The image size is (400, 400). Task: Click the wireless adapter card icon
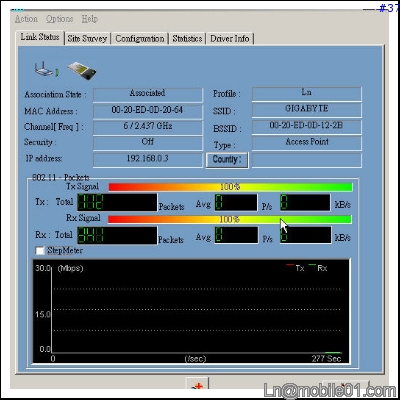tap(82, 71)
